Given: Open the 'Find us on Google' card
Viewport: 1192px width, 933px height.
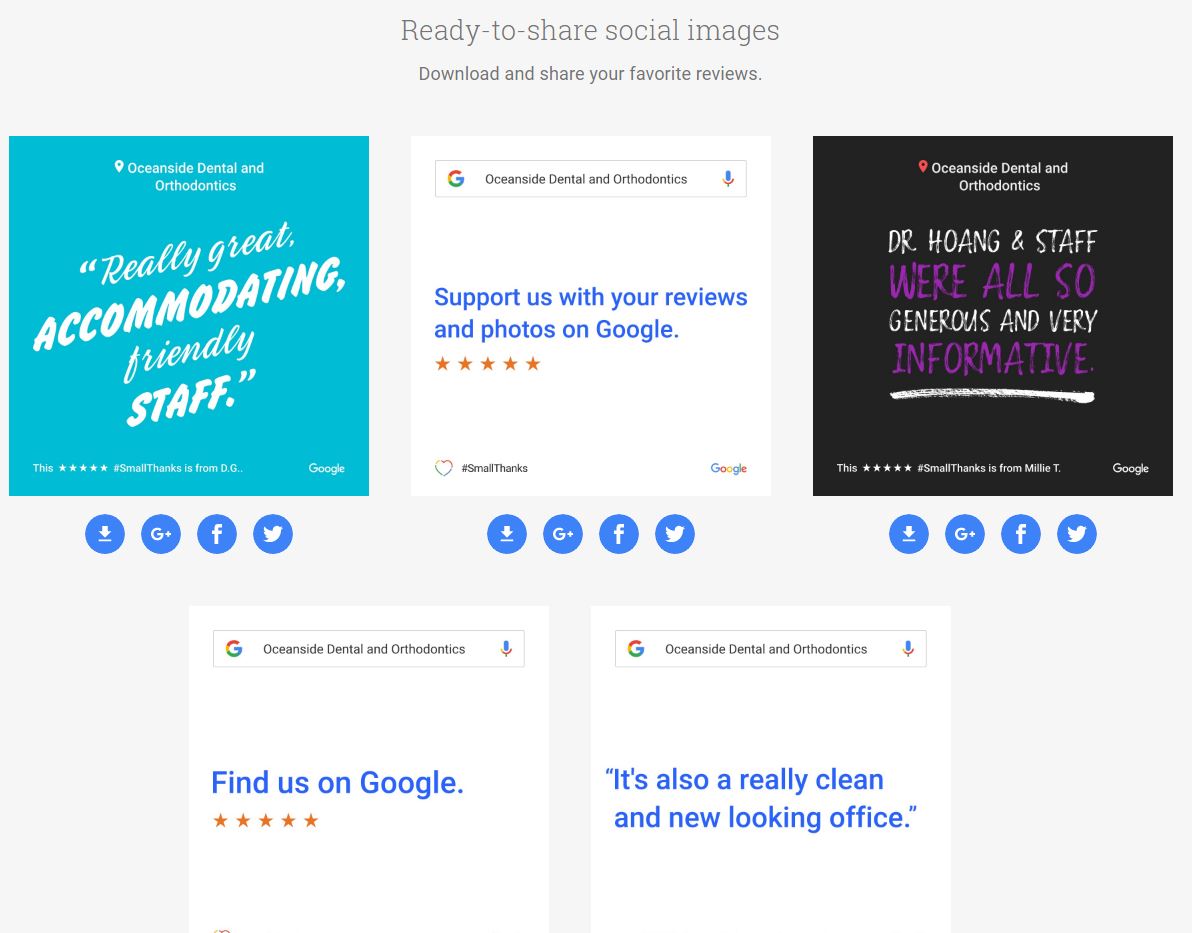Looking at the screenshot, I should pos(369,770).
